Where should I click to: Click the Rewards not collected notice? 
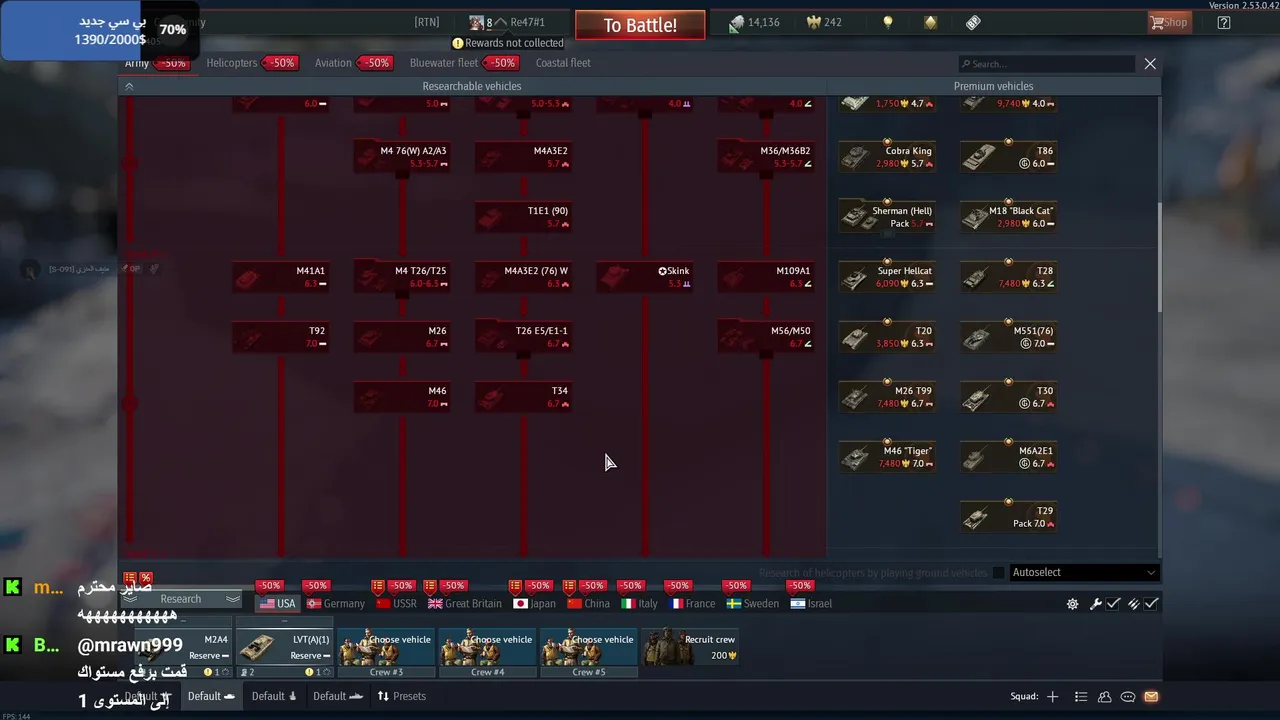click(x=508, y=43)
